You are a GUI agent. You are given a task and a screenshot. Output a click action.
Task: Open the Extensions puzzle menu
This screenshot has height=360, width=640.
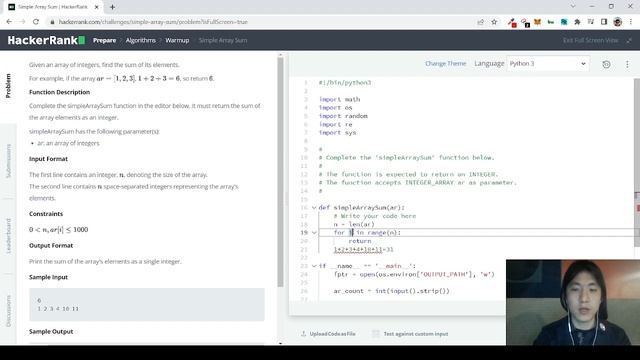[577, 22]
